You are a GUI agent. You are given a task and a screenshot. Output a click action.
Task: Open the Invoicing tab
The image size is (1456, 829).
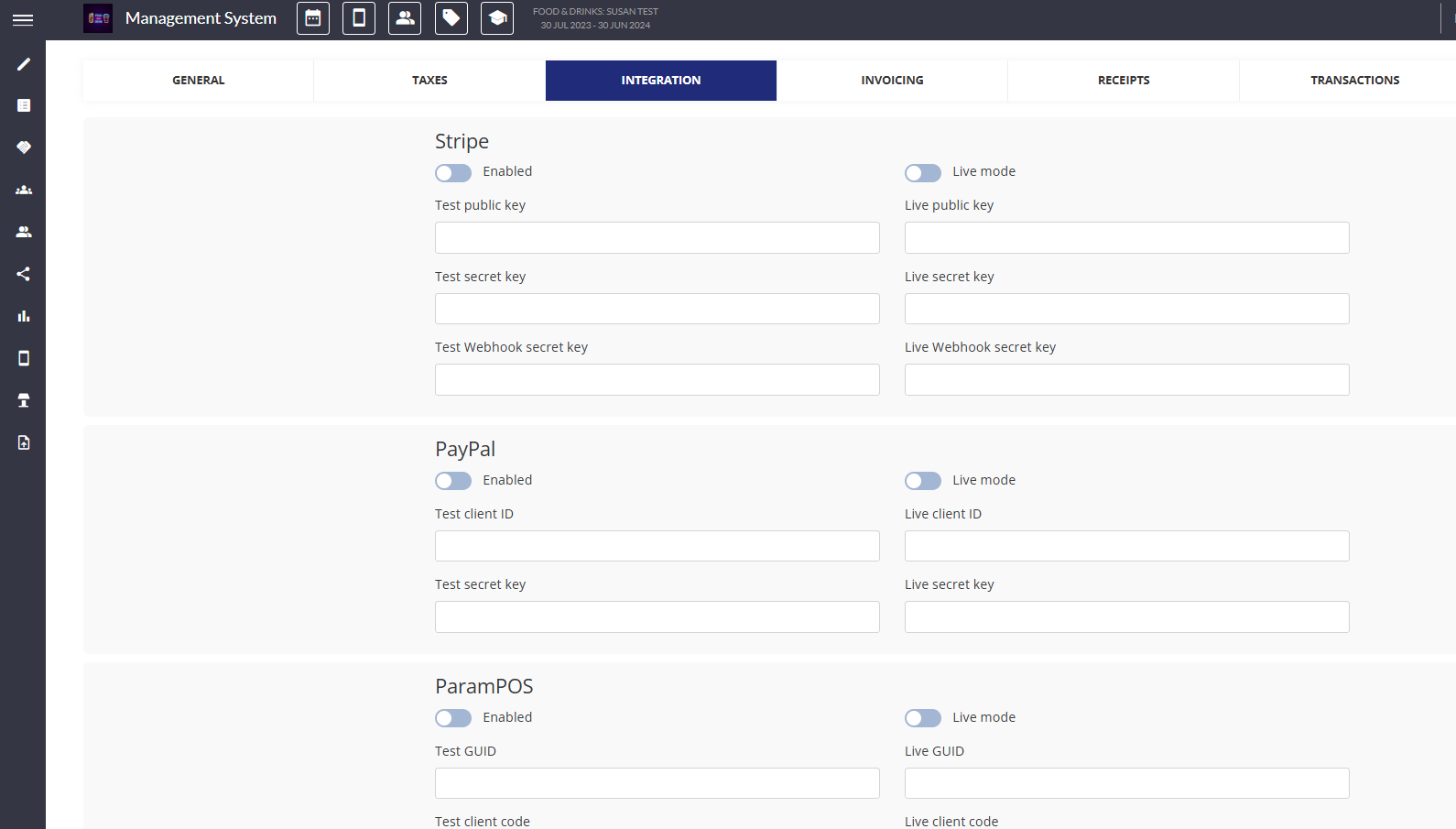[892, 81]
